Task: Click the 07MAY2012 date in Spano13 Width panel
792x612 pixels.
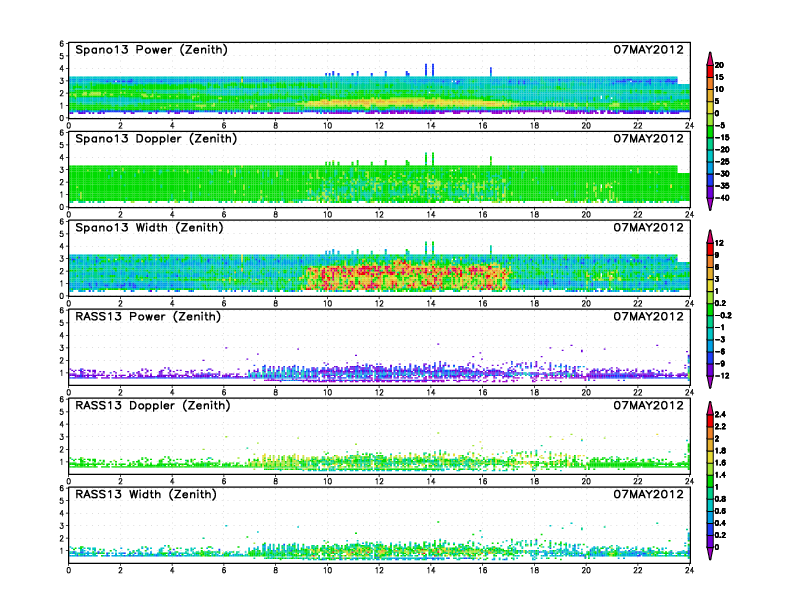Action: (x=648, y=228)
